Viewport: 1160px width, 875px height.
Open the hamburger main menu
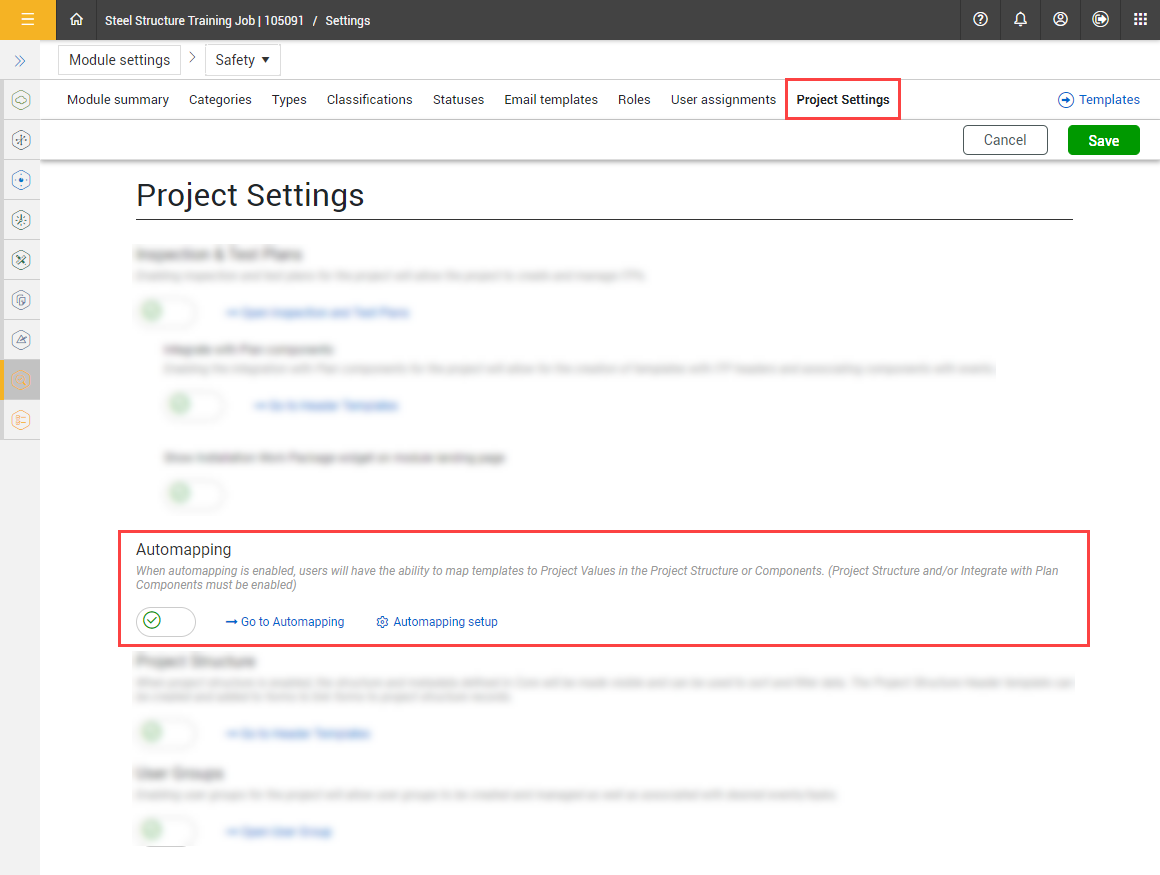[27, 20]
